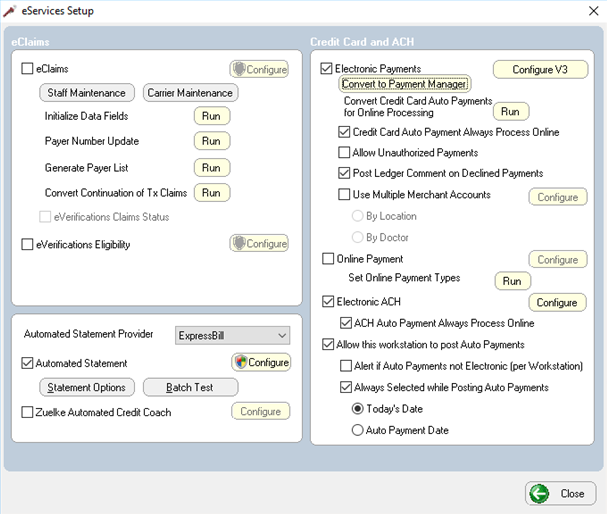Viewport: 607px width, 514px height.
Task: Click the Configure V3 button
Action: coord(540,70)
